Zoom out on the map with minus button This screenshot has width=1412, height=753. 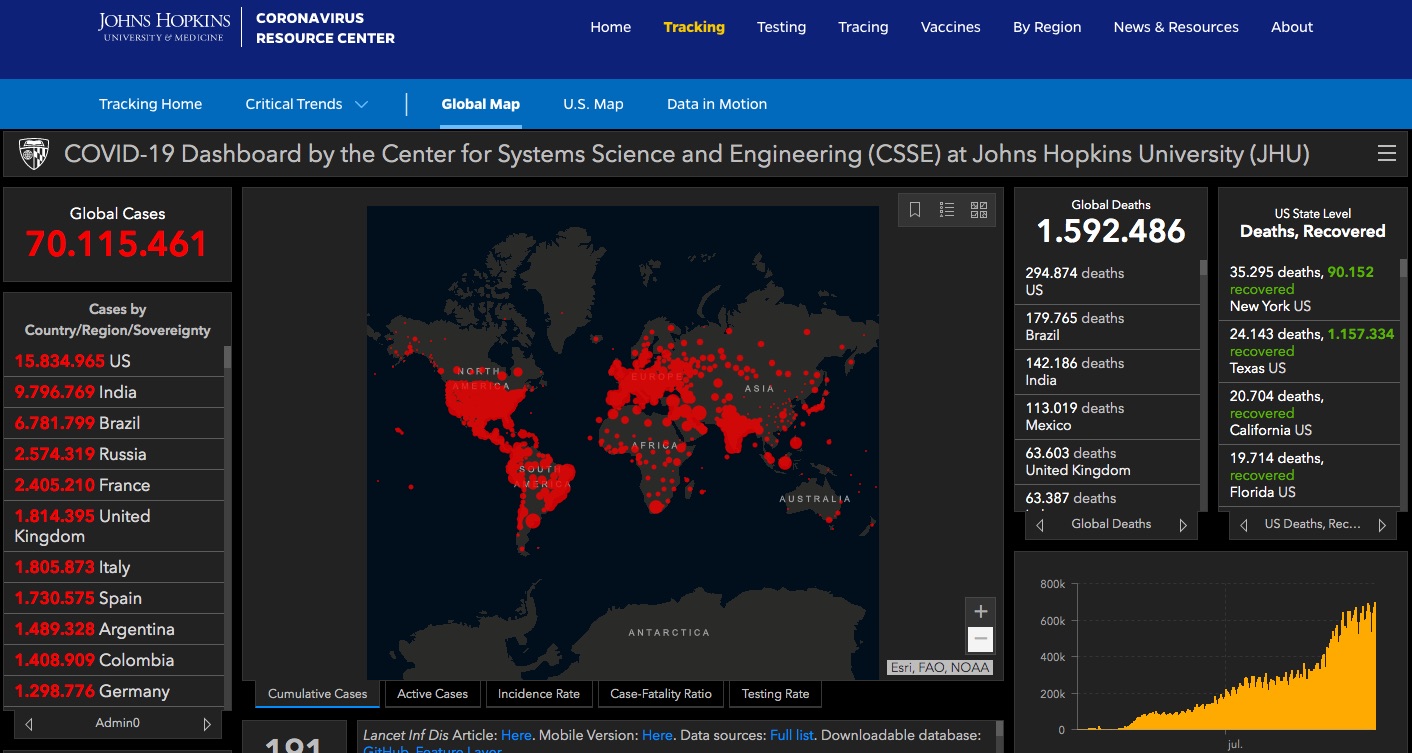pos(980,639)
